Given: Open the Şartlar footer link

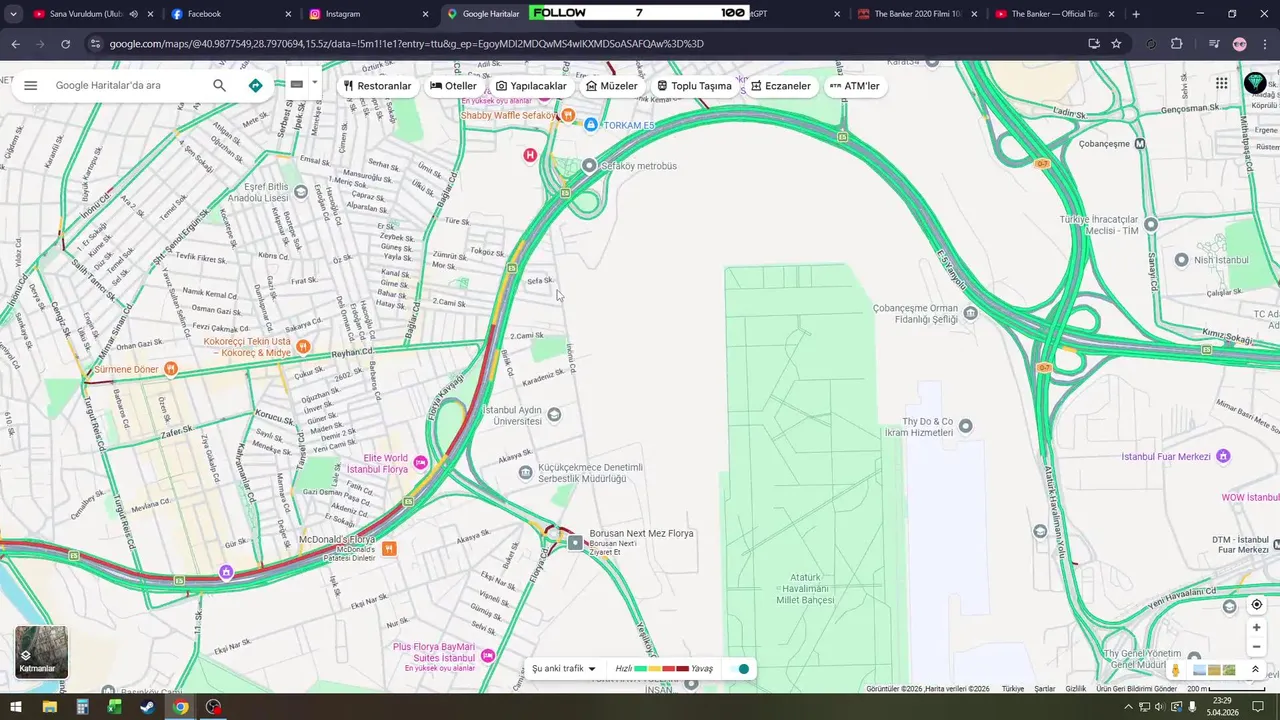Looking at the screenshot, I should pyautogui.click(x=1044, y=689).
